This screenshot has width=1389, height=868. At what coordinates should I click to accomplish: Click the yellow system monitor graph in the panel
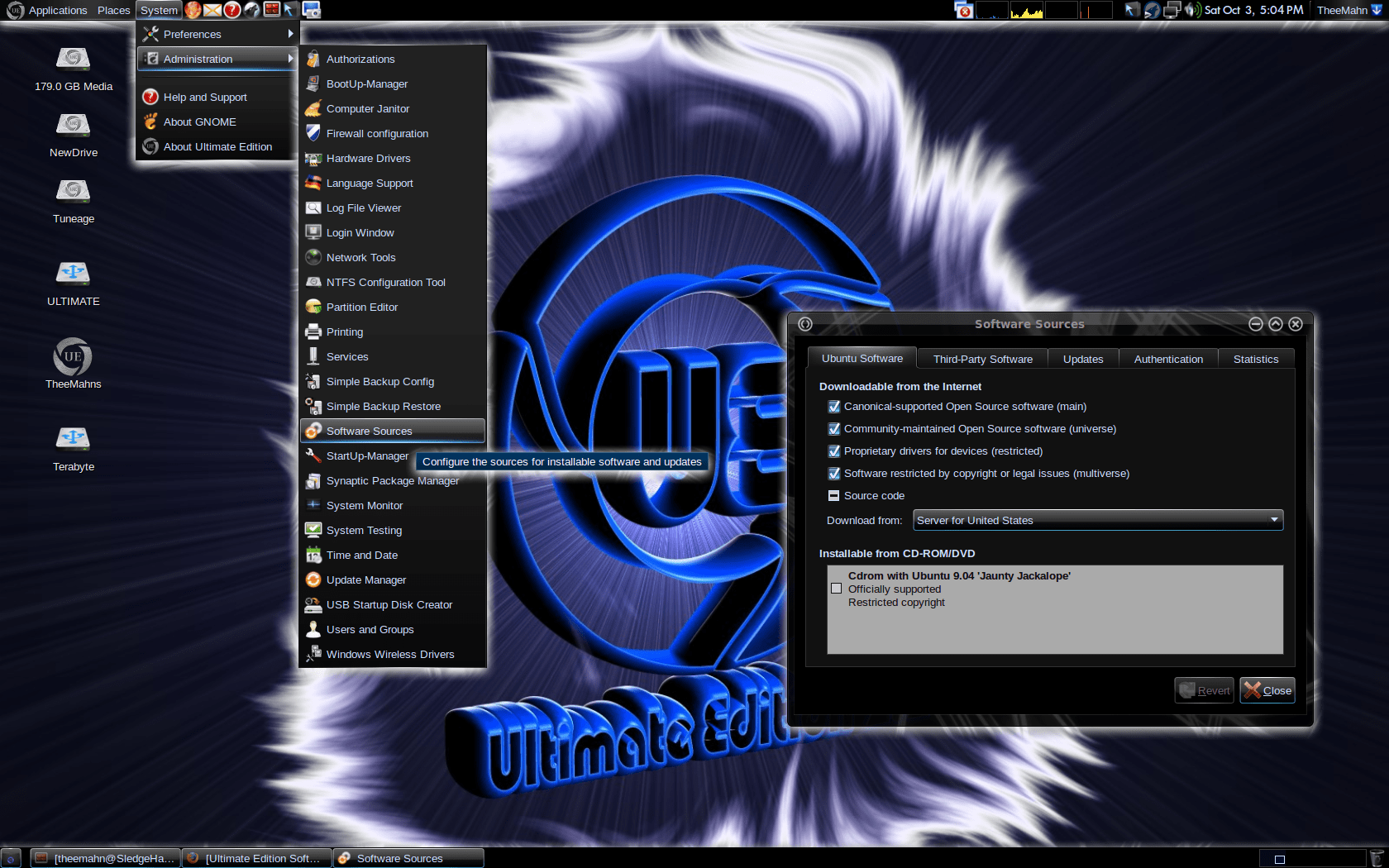pos(1027,10)
